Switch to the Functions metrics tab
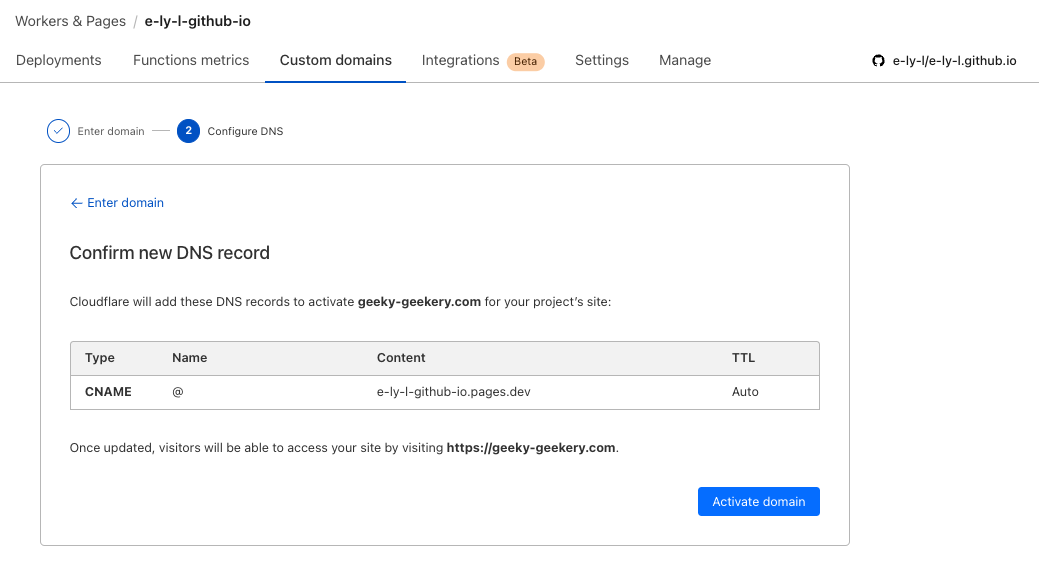1039x561 pixels. [191, 60]
